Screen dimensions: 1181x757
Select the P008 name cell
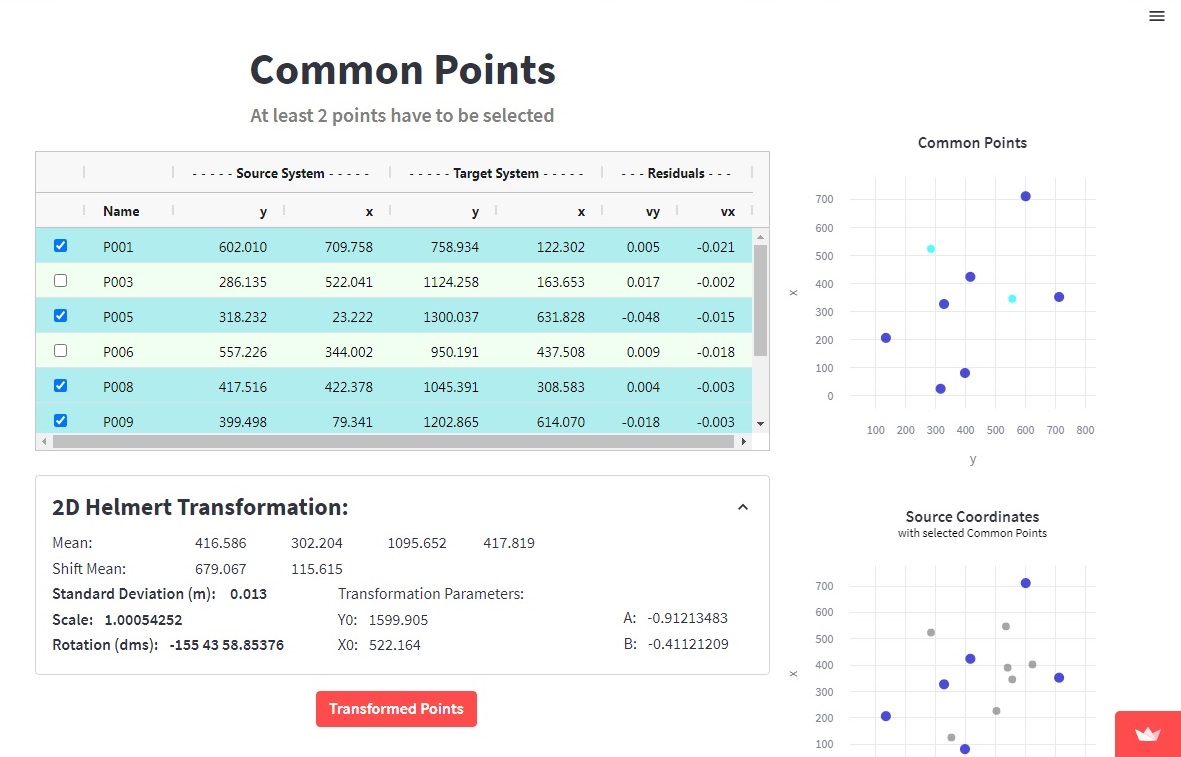(x=118, y=387)
